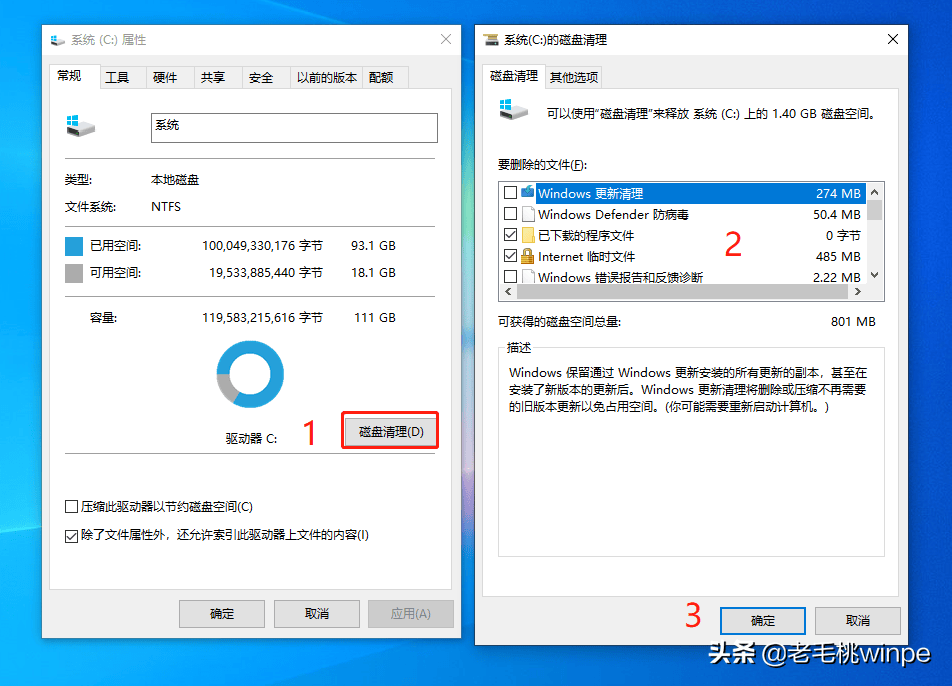Viewport: 952px width, 686px height.
Task: Click the Internet temporary files lock icon
Action: click(x=527, y=256)
